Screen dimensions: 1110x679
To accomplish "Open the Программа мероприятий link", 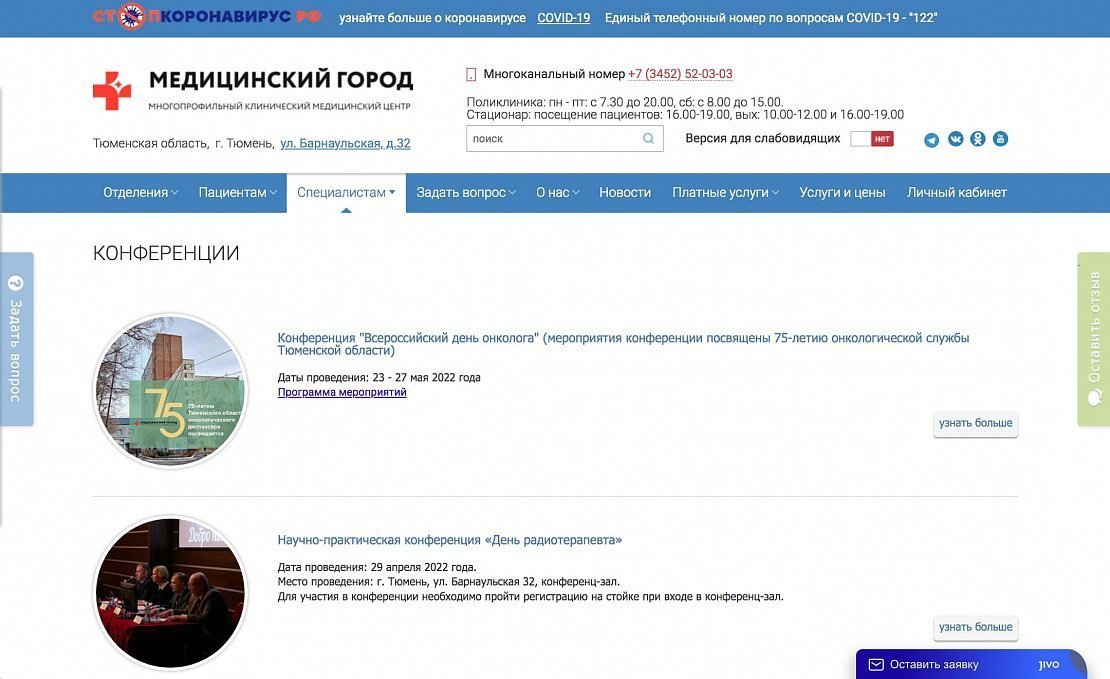I will pos(342,393).
